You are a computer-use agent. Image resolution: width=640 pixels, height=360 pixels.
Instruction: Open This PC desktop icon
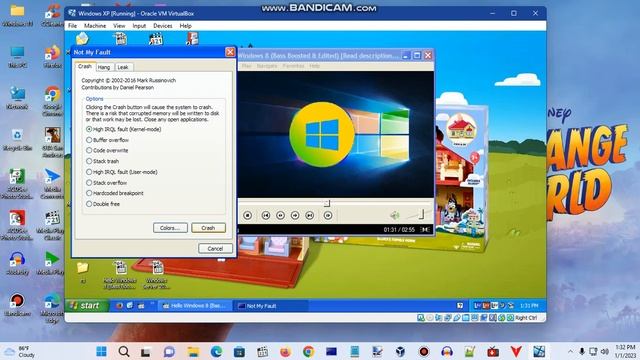pyautogui.click(x=17, y=57)
